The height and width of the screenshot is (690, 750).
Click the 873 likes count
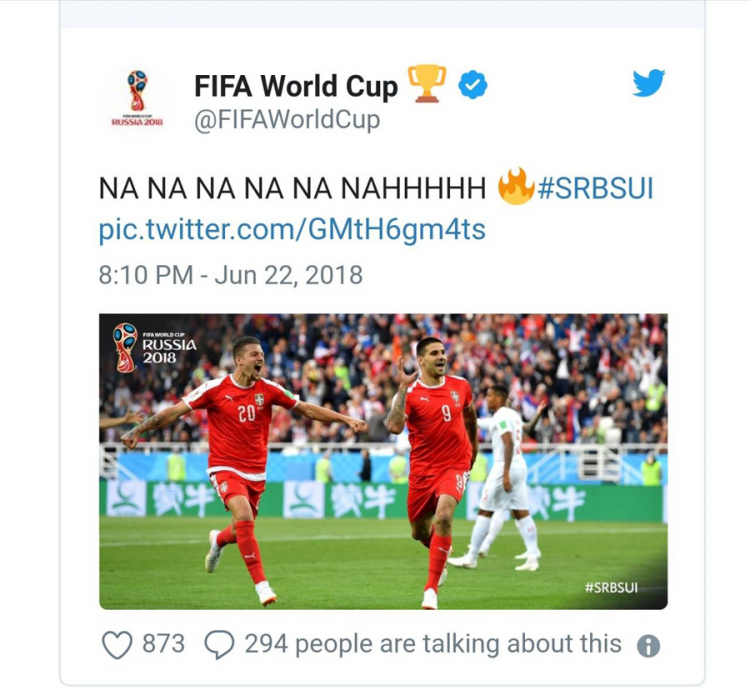click(x=163, y=644)
